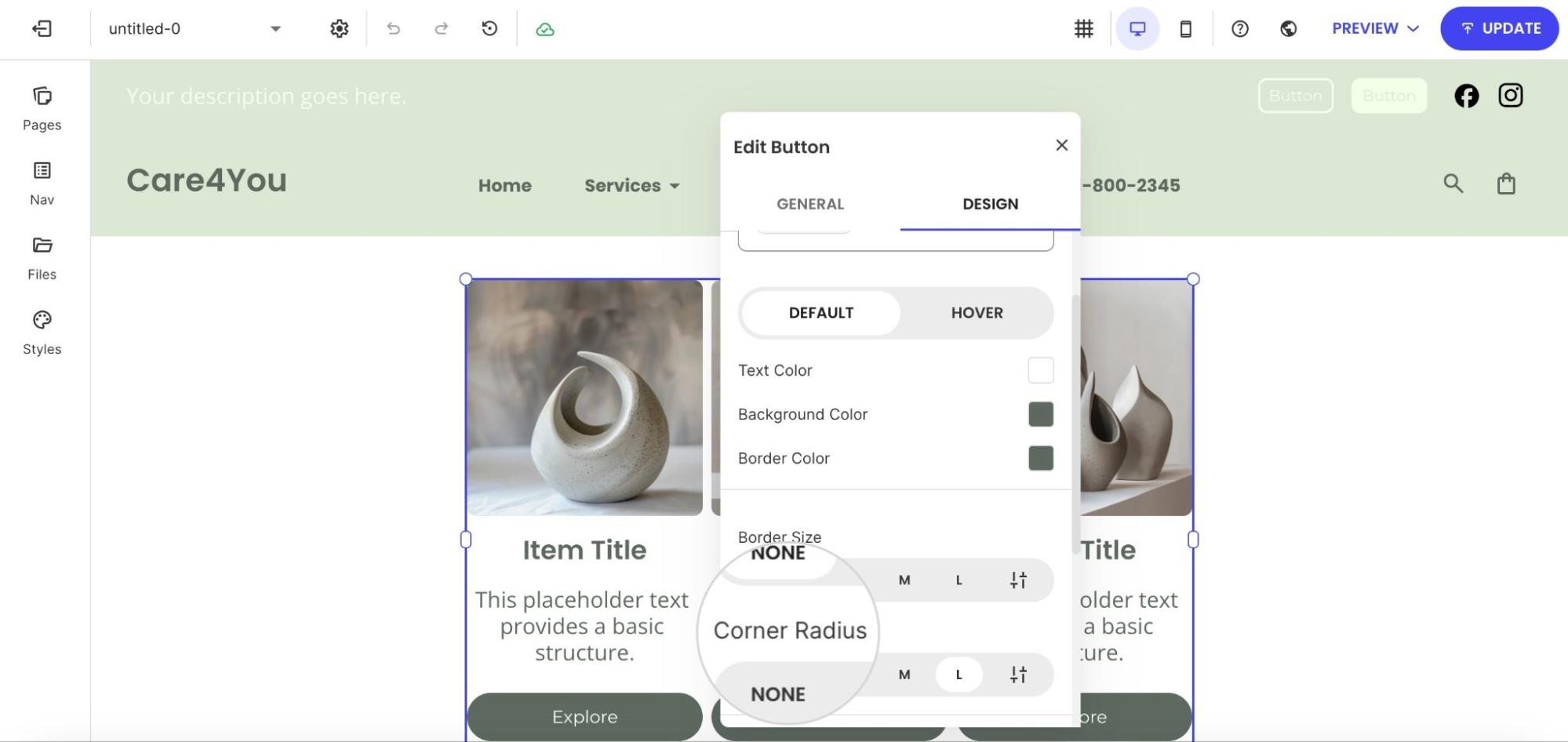Screen dimensions: 1568x742
Task: Click the search magnifier icon
Action: pyautogui.click(x=1453, y=184)
